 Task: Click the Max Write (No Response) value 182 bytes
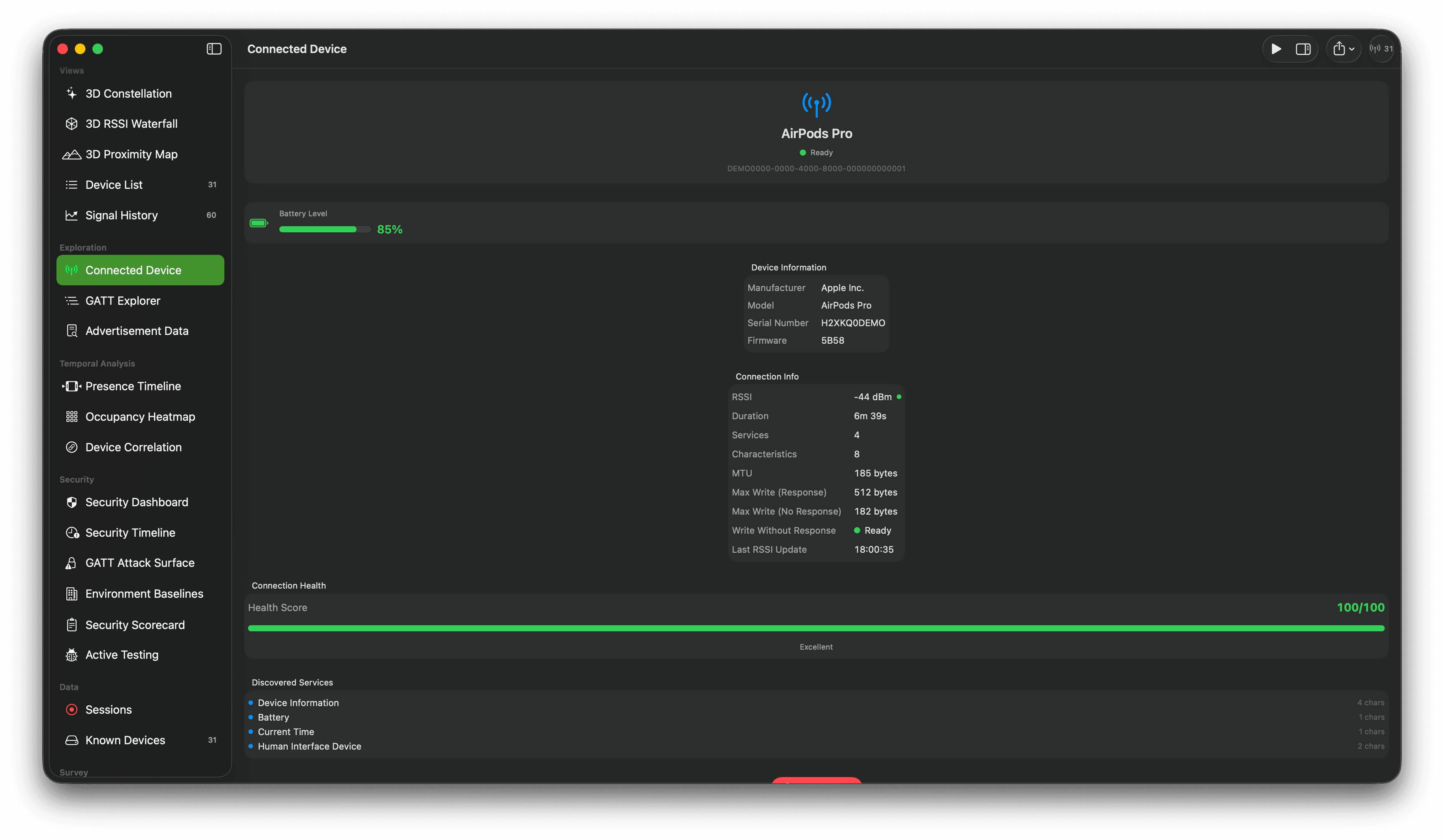[x=875, y=511]
